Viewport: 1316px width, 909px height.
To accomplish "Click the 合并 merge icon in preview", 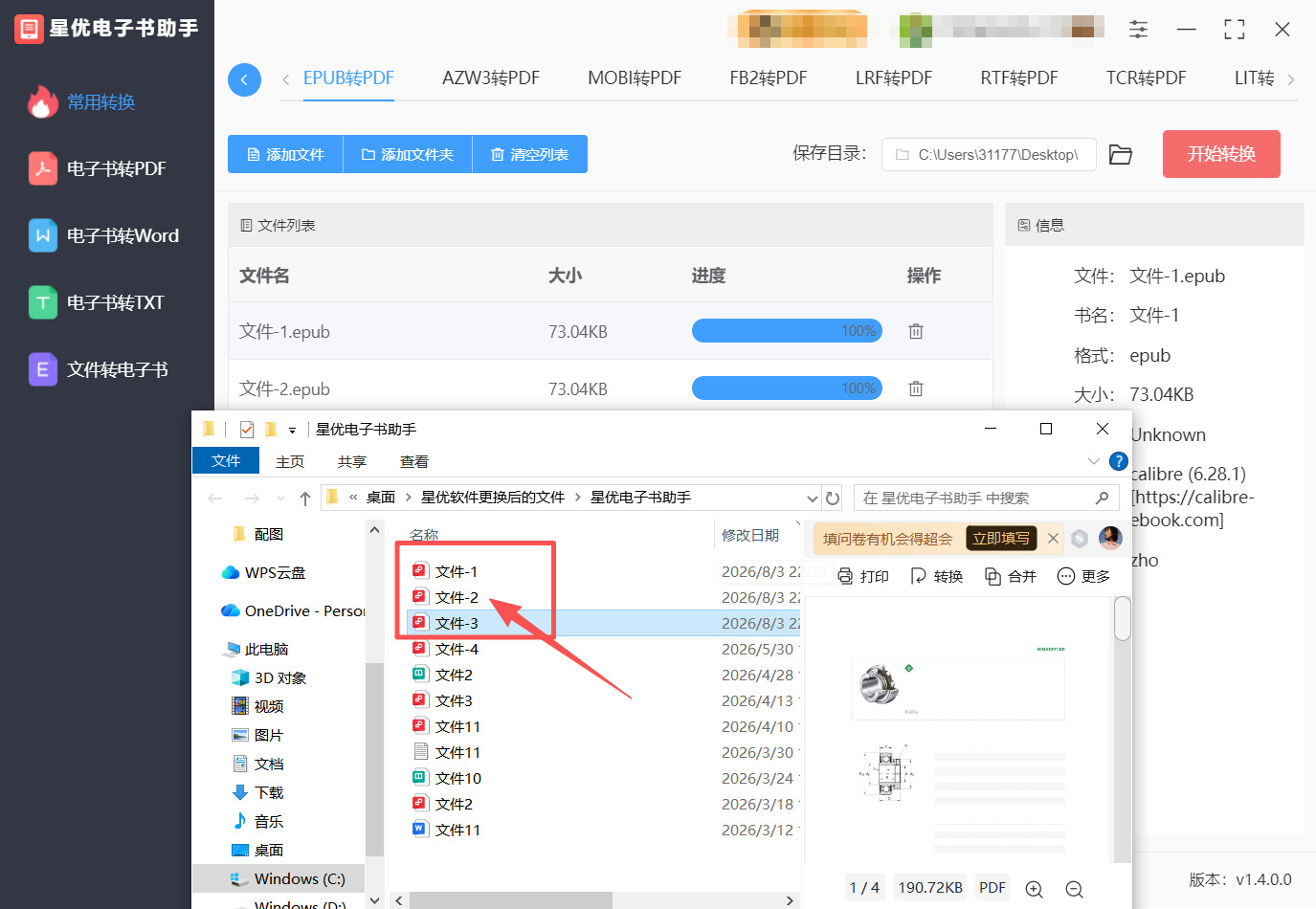I will 993,576.
